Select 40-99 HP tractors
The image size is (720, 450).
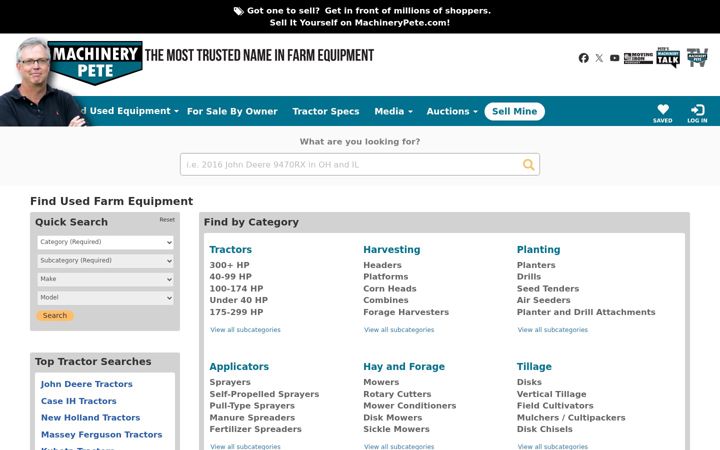[231, 276]
